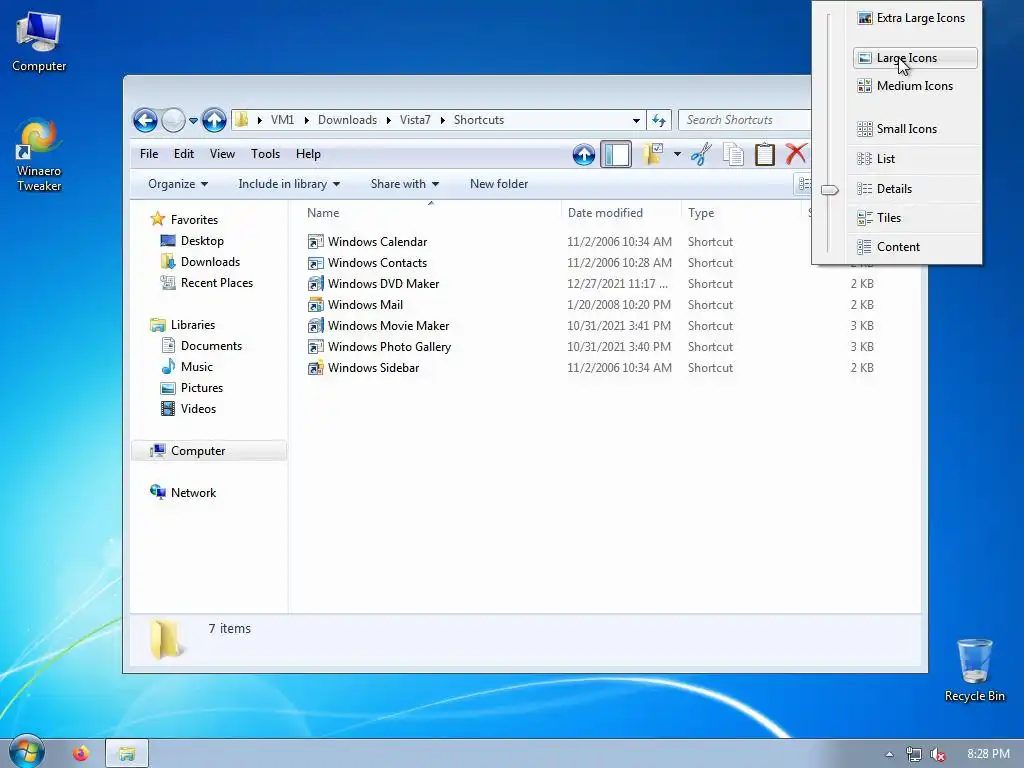Click the Search Shortcuts field
Image resolution: width=1024 pixels, height=768 pixels.
coord(744,120)
